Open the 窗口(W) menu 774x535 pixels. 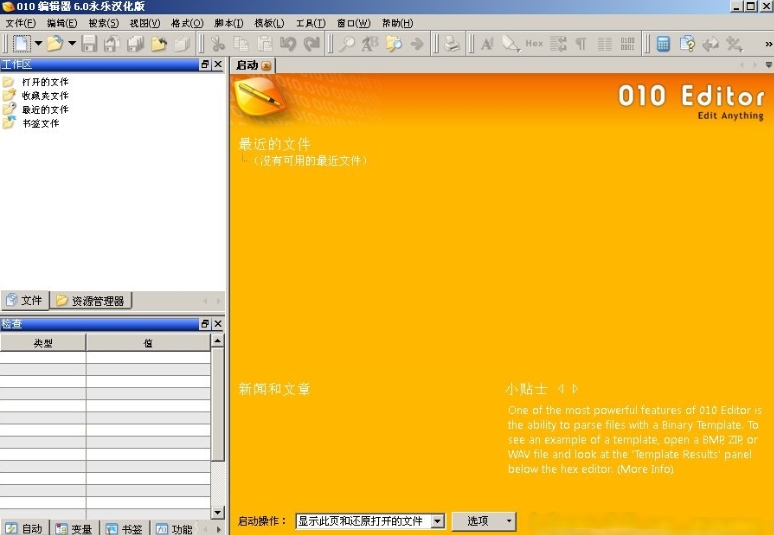[353, 23]
